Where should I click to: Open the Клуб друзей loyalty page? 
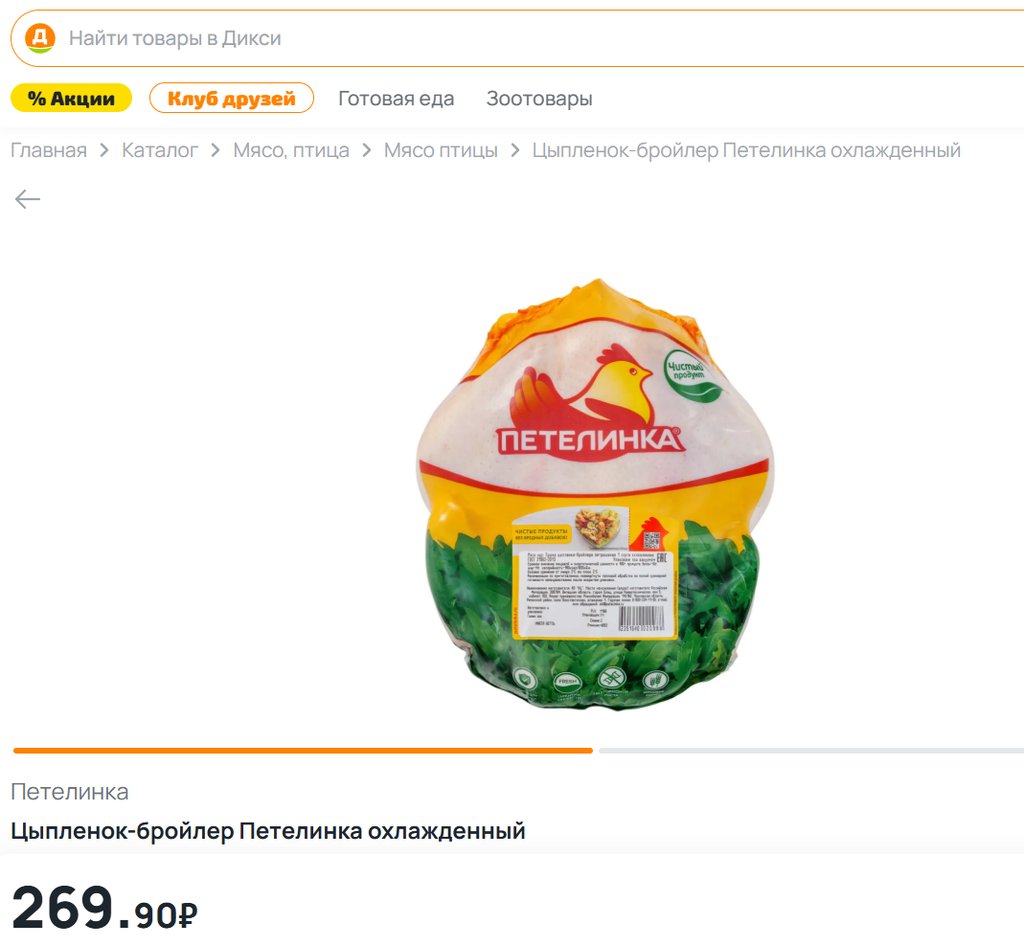pyautogui.click(x=231, y=99)
